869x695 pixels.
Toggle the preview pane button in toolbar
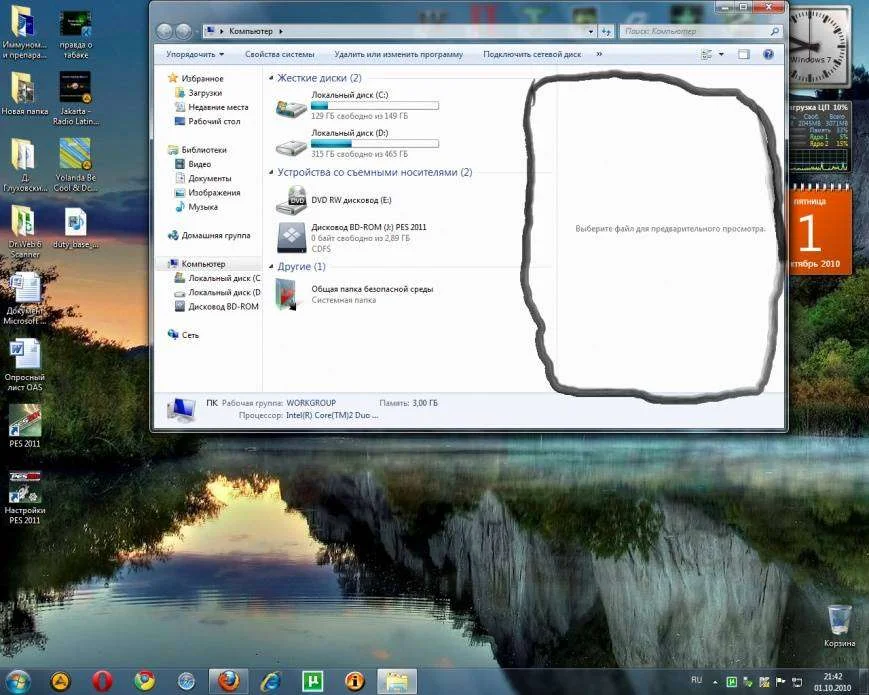click(x=744, y=54)
